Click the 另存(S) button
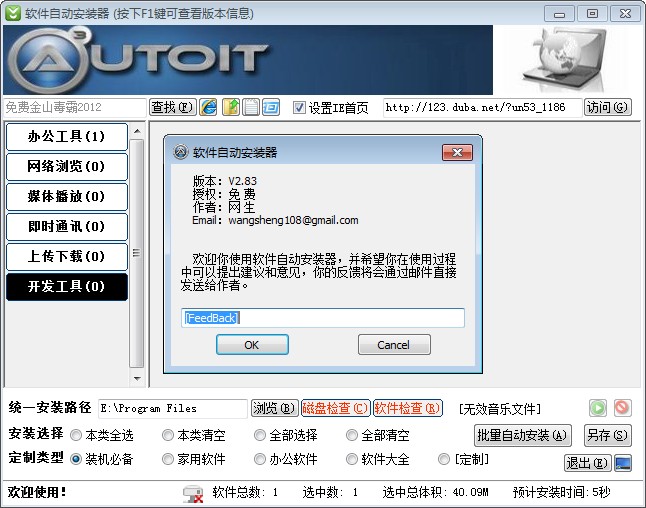 [x=608, y=435]
